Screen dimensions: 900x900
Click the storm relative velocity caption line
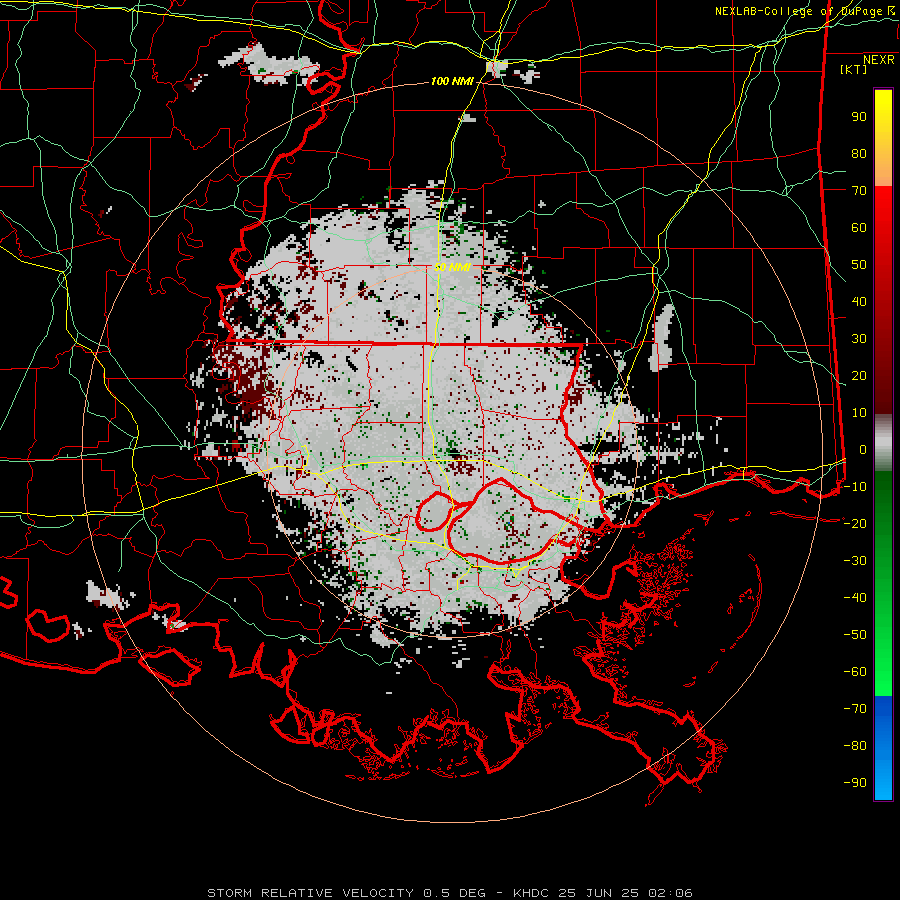[450, 893]
